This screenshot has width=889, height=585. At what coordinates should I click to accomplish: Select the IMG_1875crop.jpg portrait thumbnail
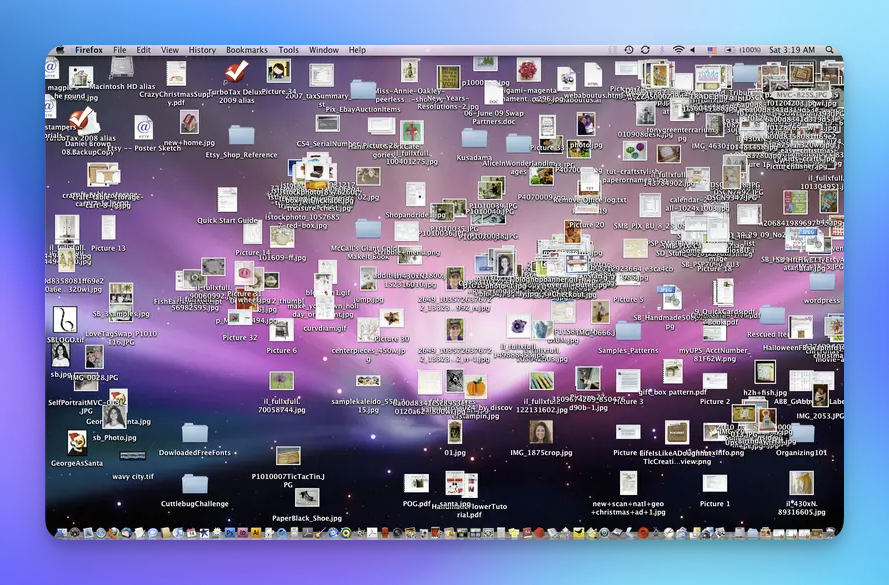[541, 432]
